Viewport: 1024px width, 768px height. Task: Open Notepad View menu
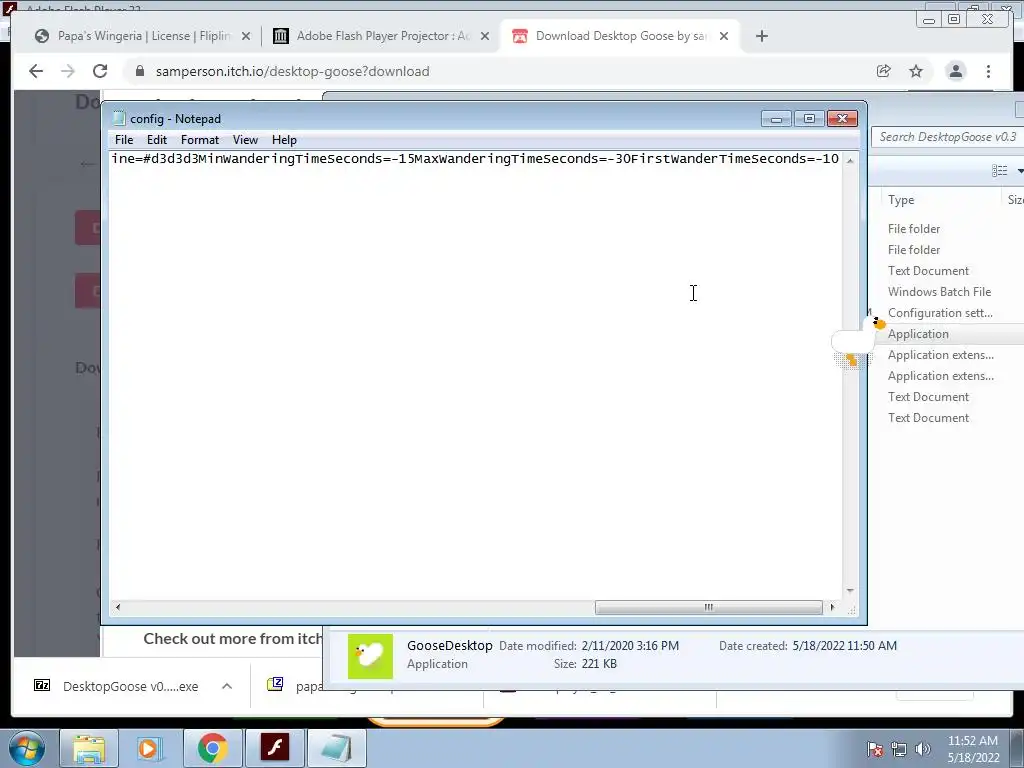tap(246, 140)
